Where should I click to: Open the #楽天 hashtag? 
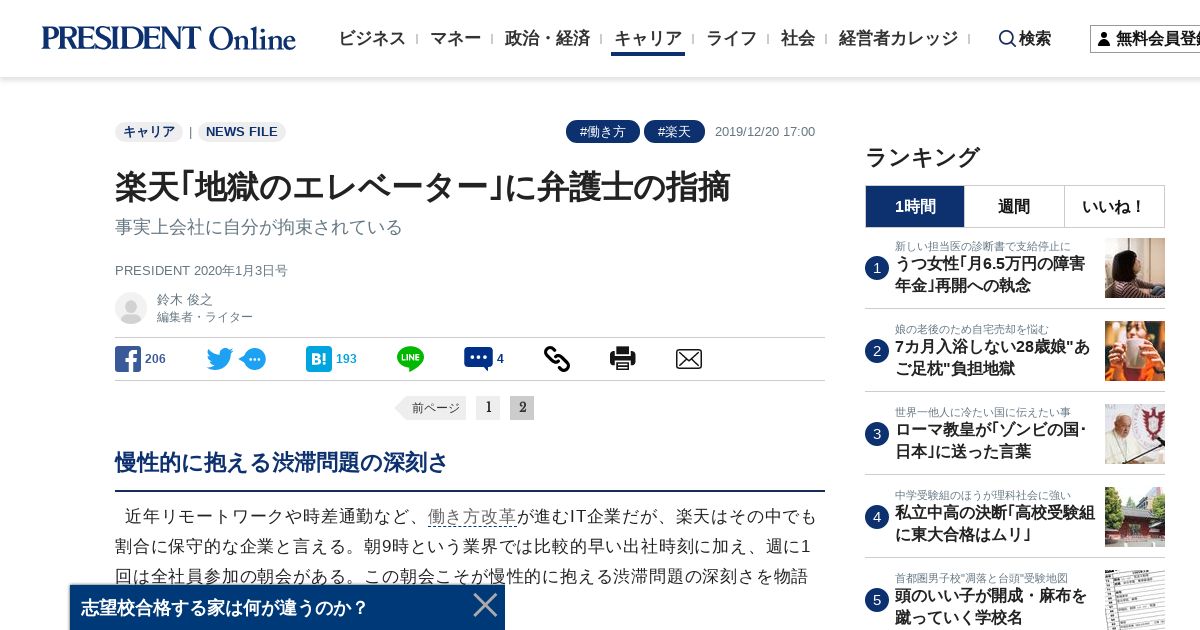674,132
